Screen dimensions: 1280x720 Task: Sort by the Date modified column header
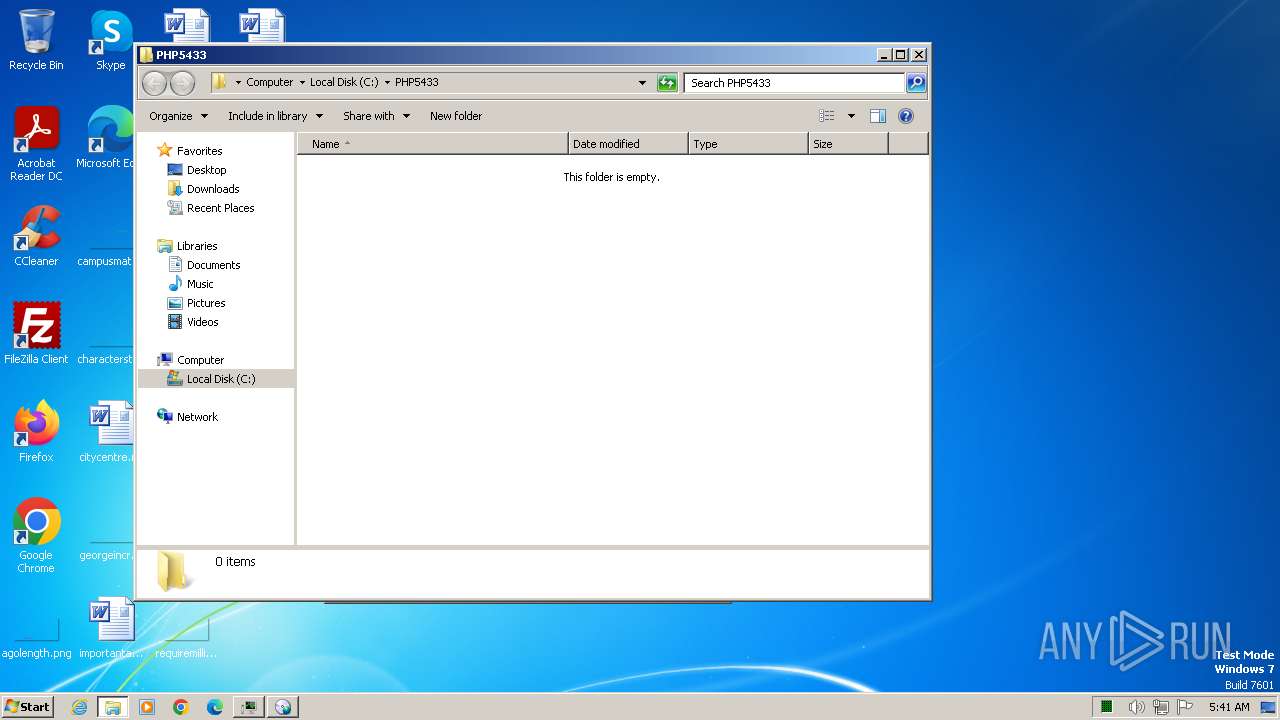(x=628, y=144)
